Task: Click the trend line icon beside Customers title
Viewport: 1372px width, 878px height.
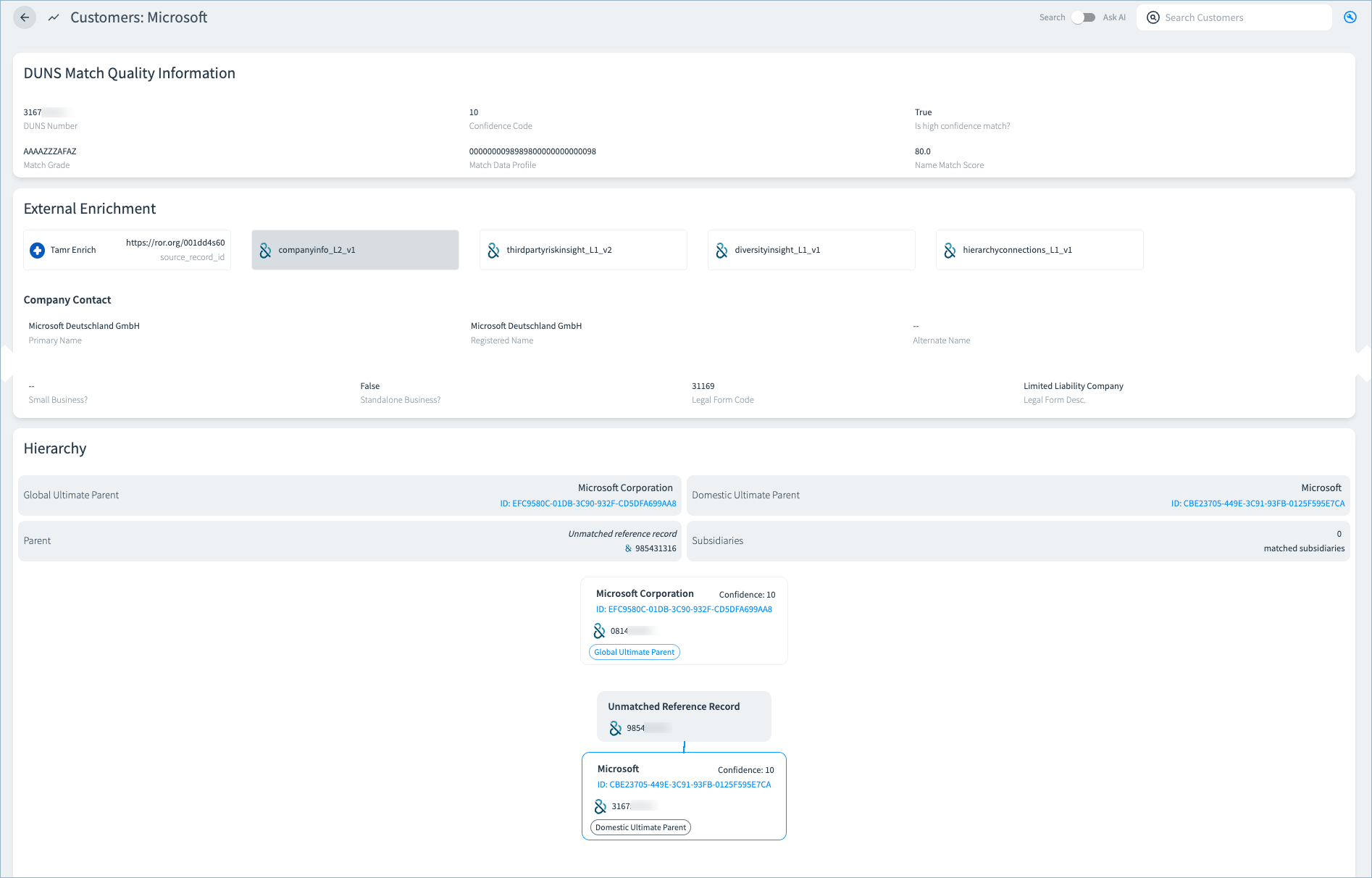Action: [54, 17]
